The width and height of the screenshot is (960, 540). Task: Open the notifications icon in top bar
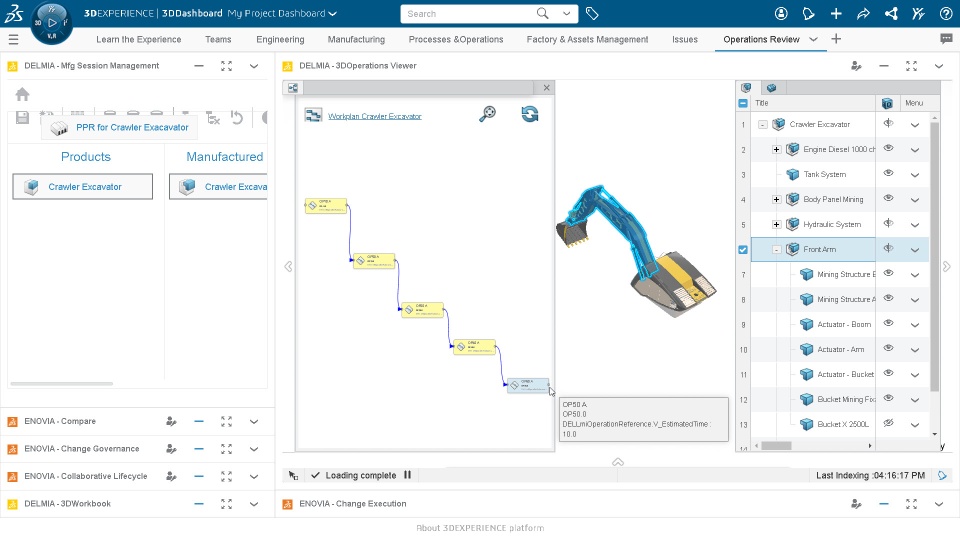point(808,13)
